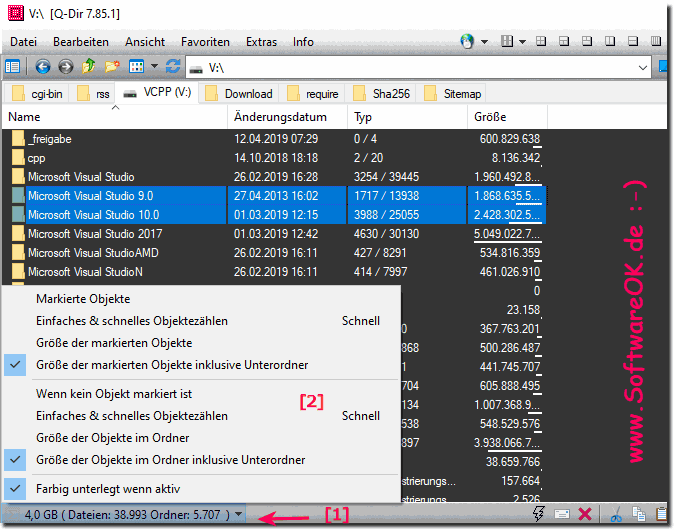Open the Favoriten menu
Screen dimensions: 674x530
pyautogui.click(x=205, y=42)
